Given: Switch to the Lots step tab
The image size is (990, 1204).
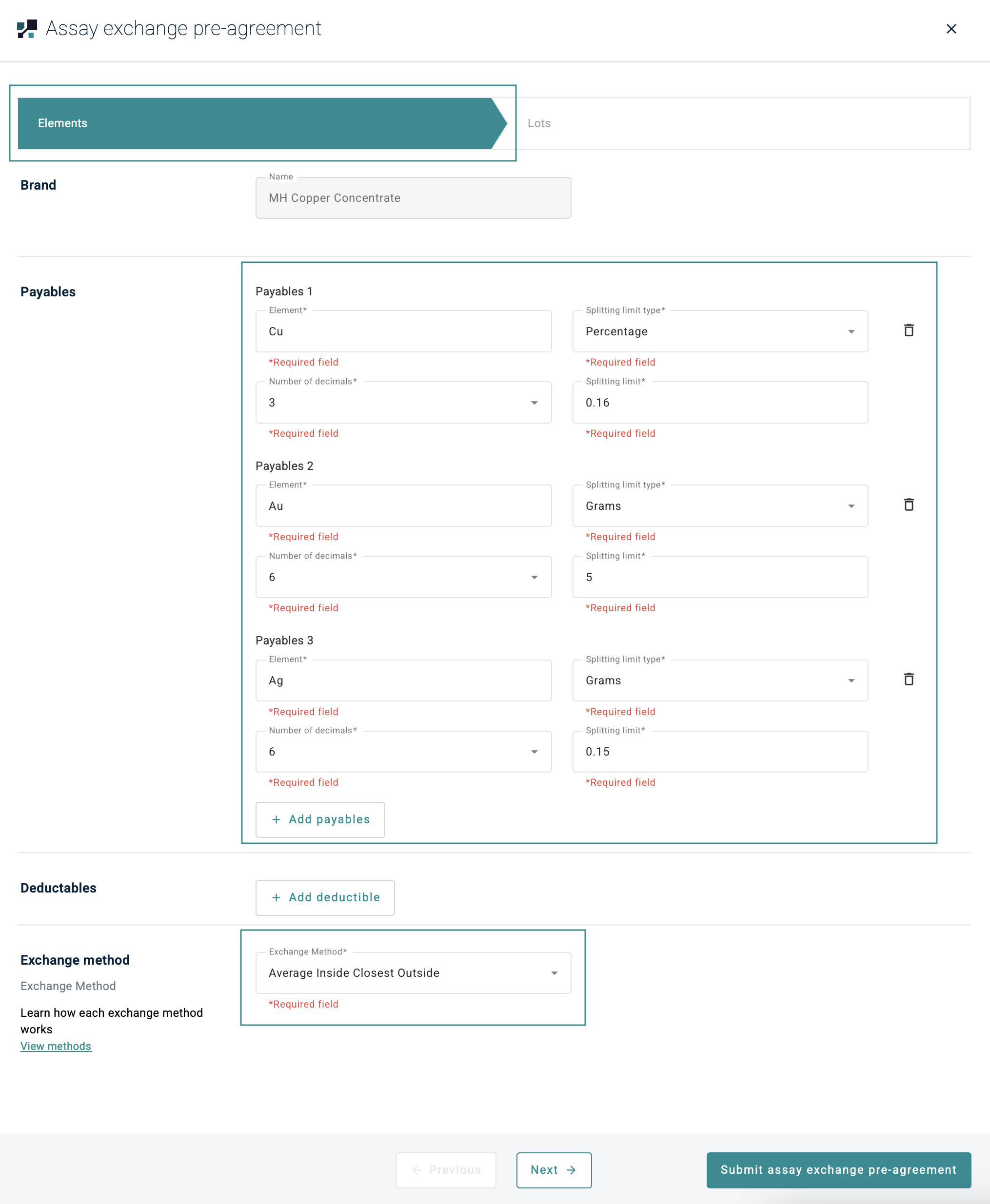Looking at the screenshot, I should (x=539, y=123).
